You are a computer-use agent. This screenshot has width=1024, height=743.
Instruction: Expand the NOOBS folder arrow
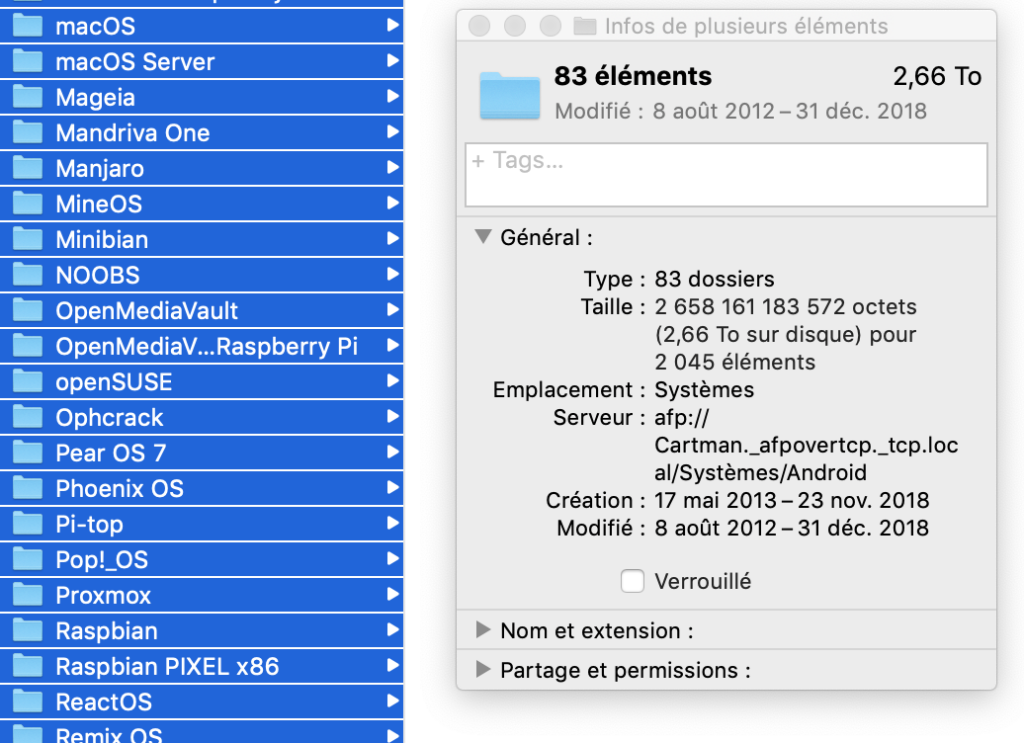point(392,274)
